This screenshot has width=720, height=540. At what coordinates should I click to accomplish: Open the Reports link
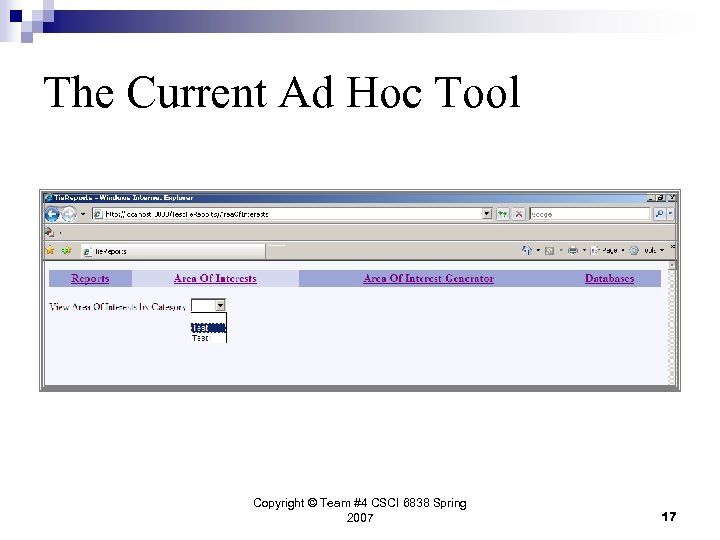[90, 278]
